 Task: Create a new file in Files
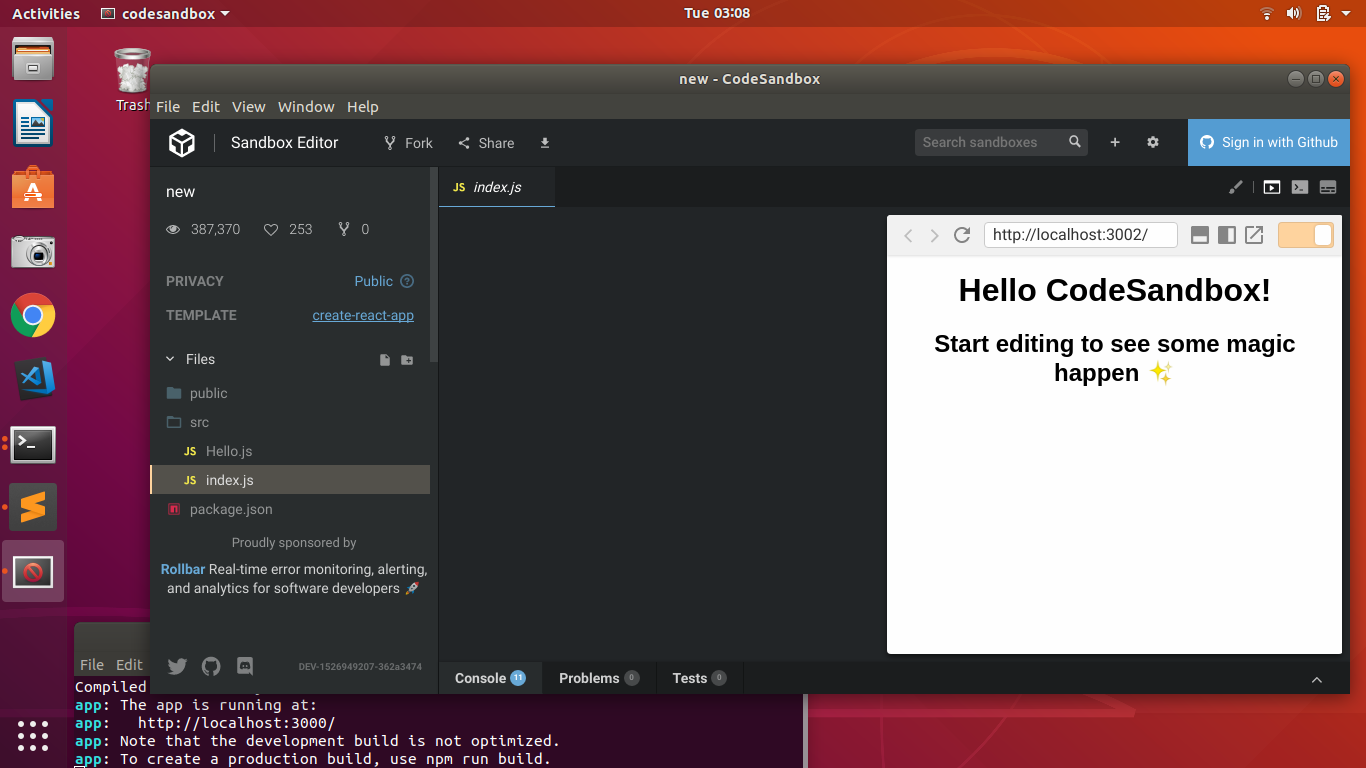point(385,360)
